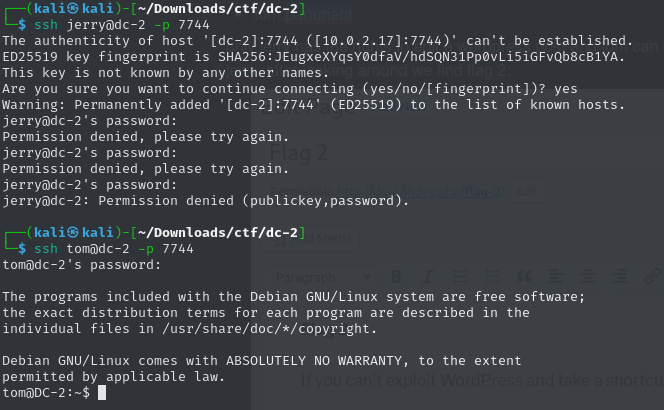
Task: Center-align text in editor
Action: pos(587,277)
